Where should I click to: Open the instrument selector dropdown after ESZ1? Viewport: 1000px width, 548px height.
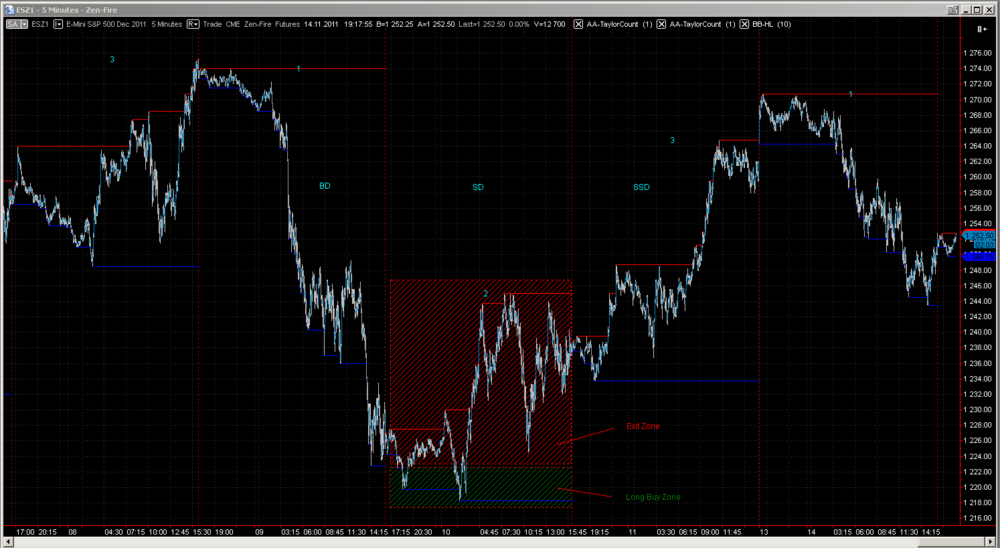coord(58,24)
